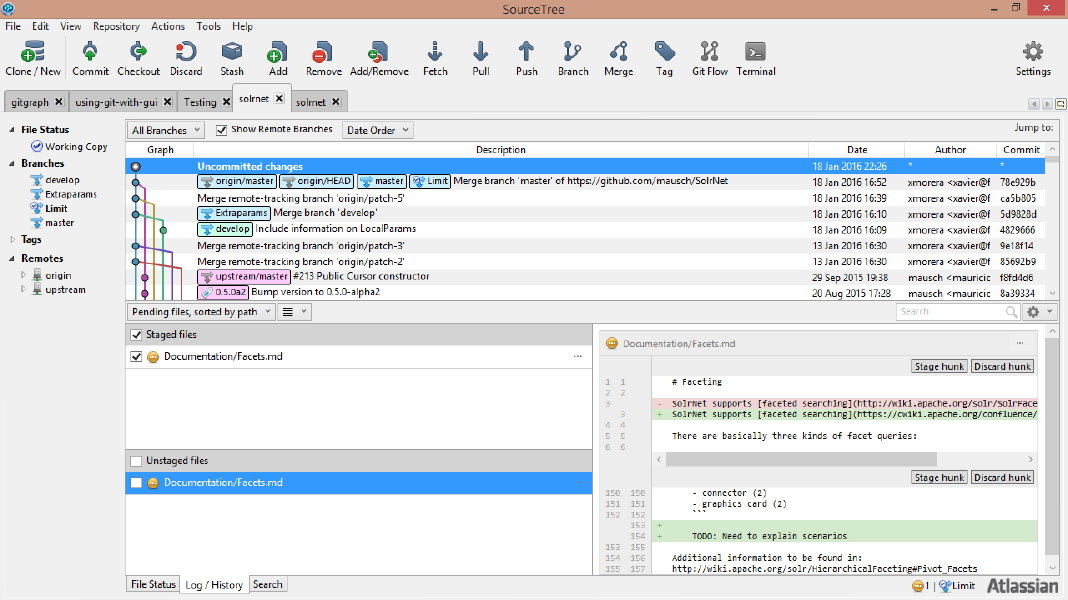The width and height of the screenshot is (1068, 600).
Task: Select the develop branch in sidebar
Action: [x=55, y=180]
